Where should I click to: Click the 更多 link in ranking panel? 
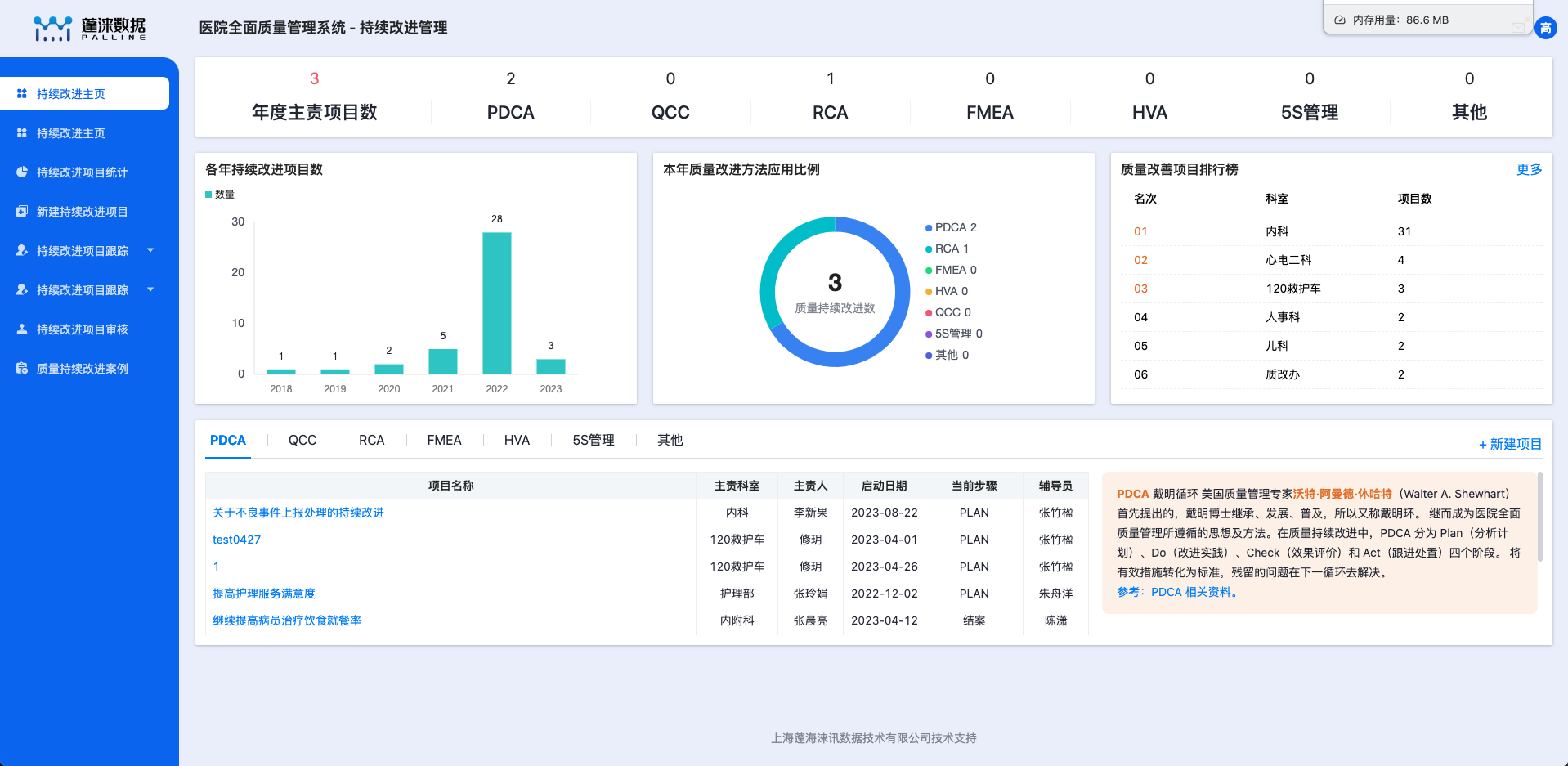pyautogui.click(x=1529, y=169)
